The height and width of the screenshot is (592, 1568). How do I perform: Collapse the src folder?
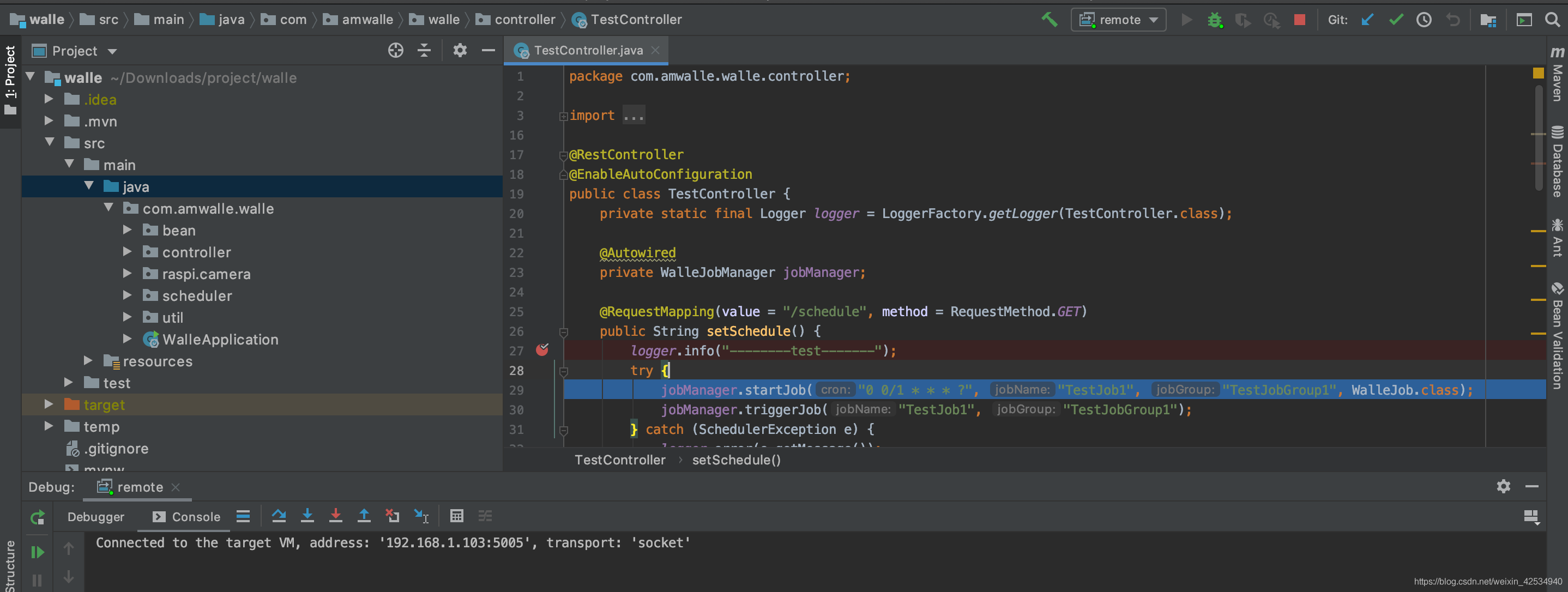(x=49, y=143)
